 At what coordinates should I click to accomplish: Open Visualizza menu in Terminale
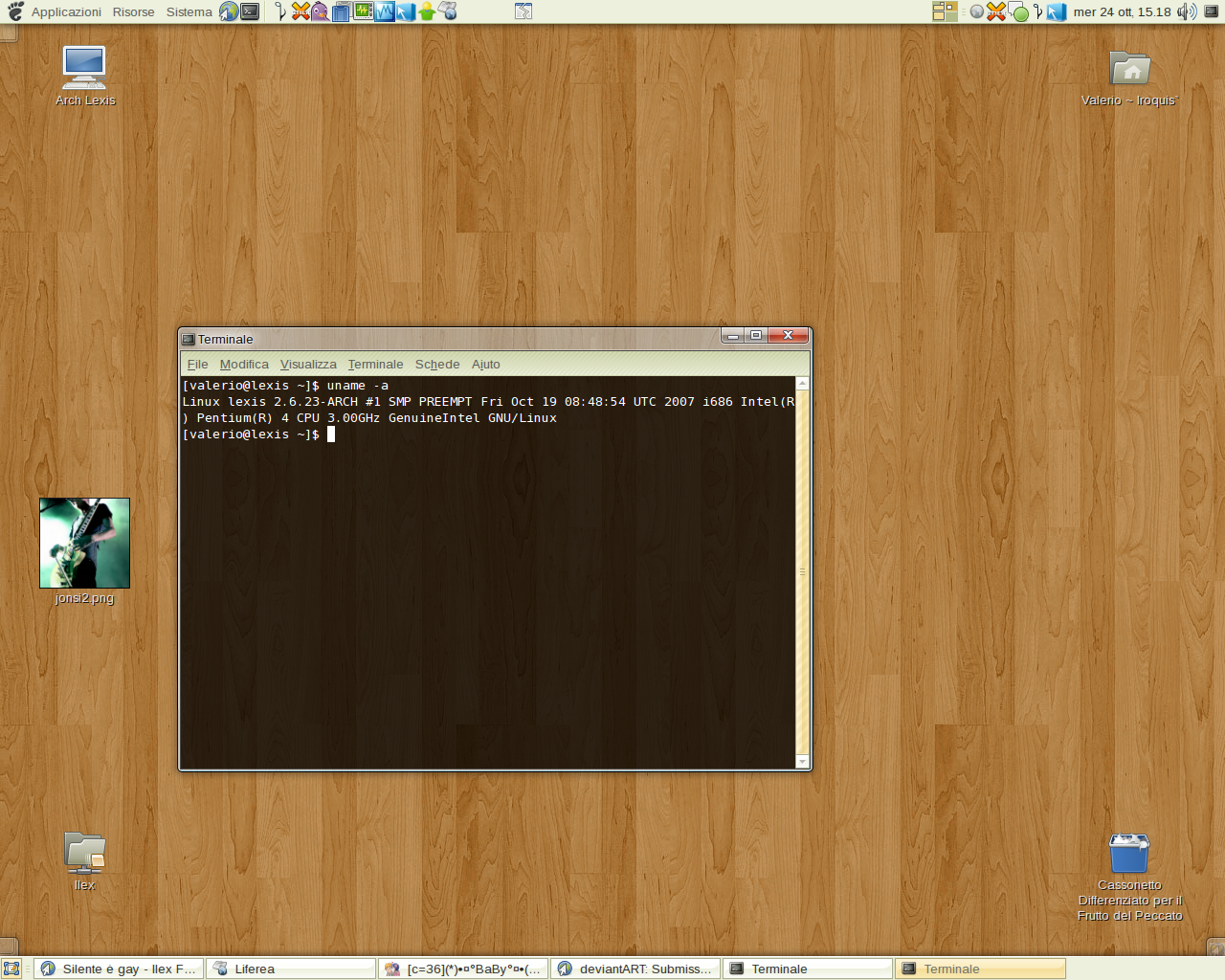pyautogui.click(x=308, y=364)
